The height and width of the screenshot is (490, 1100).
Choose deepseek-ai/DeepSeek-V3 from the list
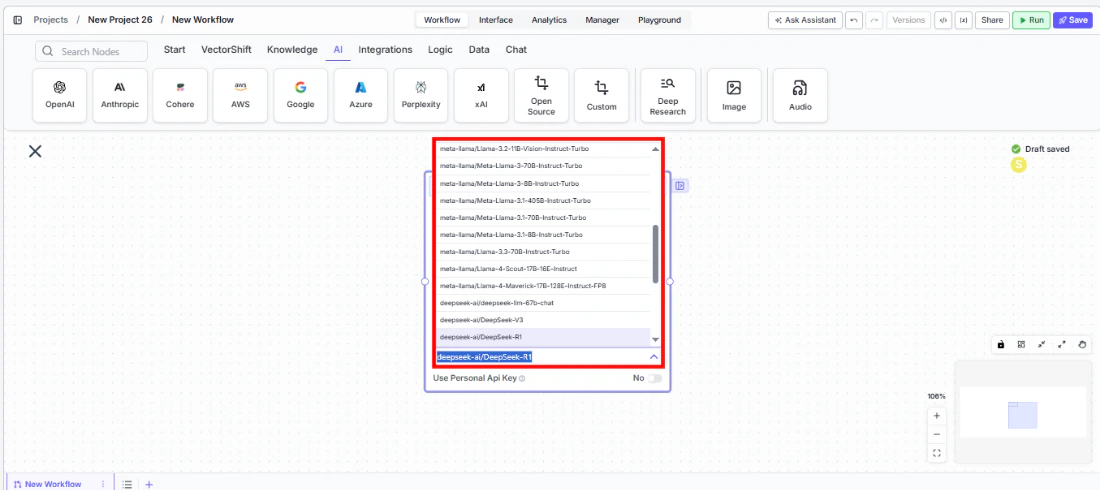[543, 320]
